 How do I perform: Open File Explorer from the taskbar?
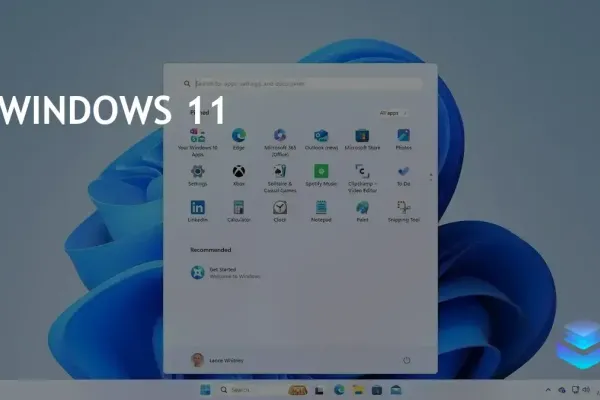point(358,390)
